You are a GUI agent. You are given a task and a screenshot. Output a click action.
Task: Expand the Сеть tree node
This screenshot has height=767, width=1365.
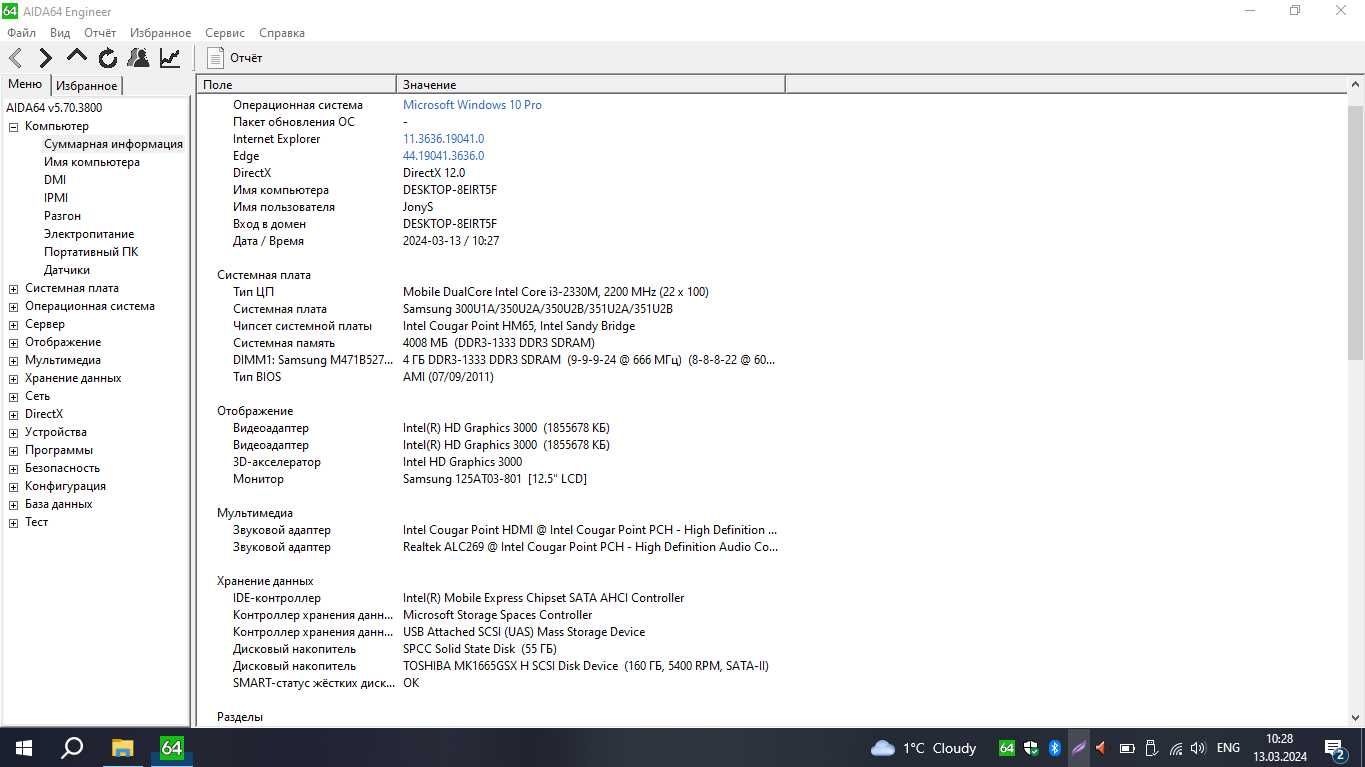coord(14,397)
